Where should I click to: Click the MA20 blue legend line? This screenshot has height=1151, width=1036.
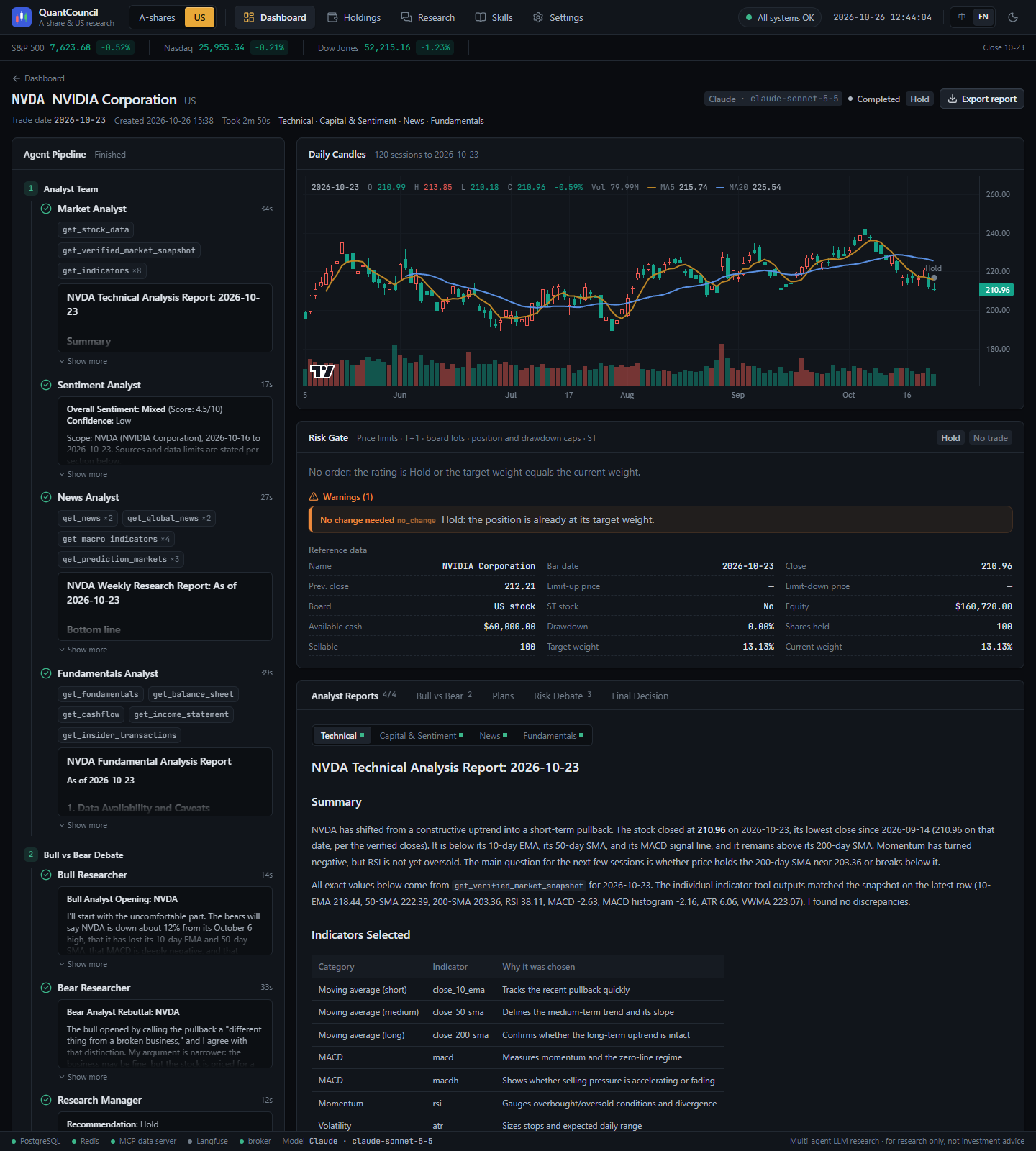pos(720,188)
